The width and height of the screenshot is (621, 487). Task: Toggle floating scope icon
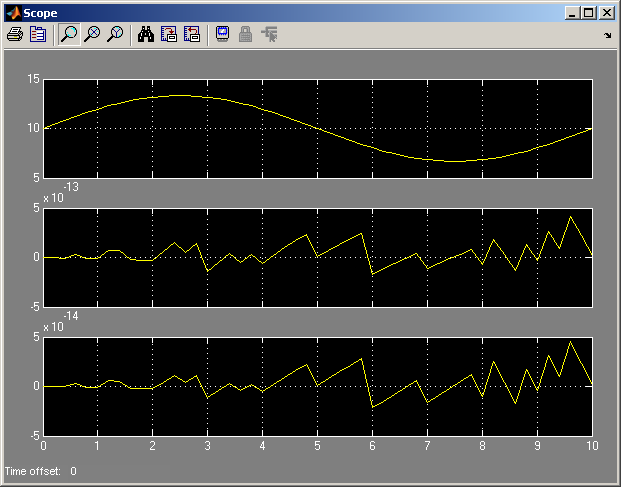click(222, 34)
